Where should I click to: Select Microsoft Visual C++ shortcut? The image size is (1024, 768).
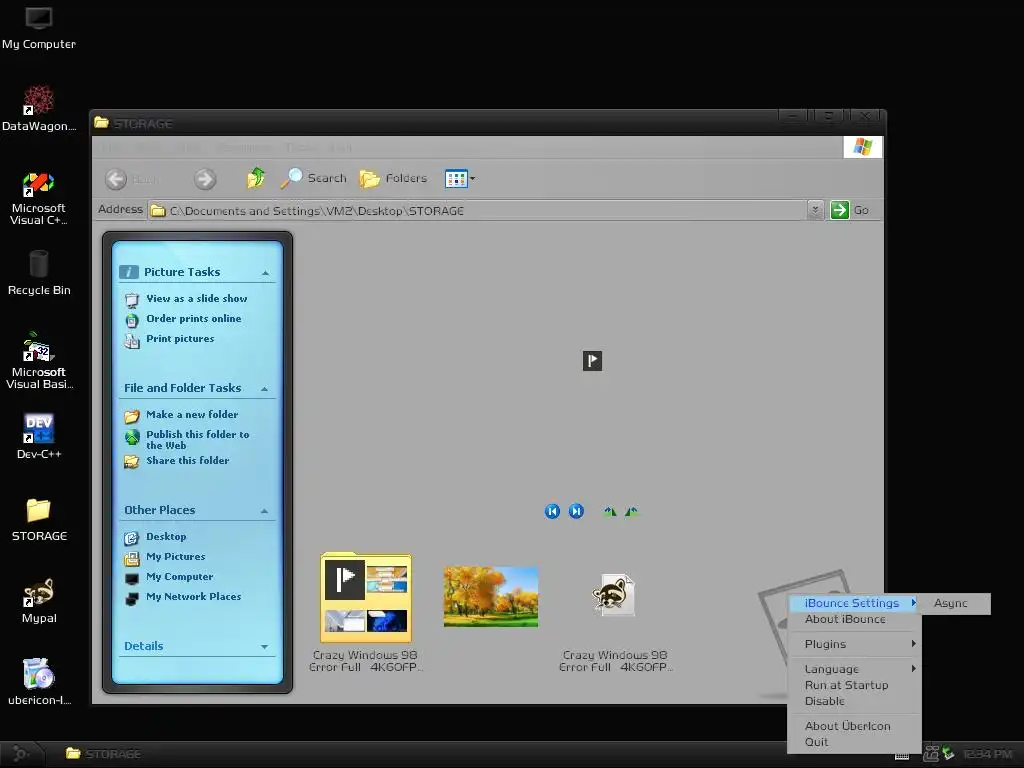tap(39, 198)
